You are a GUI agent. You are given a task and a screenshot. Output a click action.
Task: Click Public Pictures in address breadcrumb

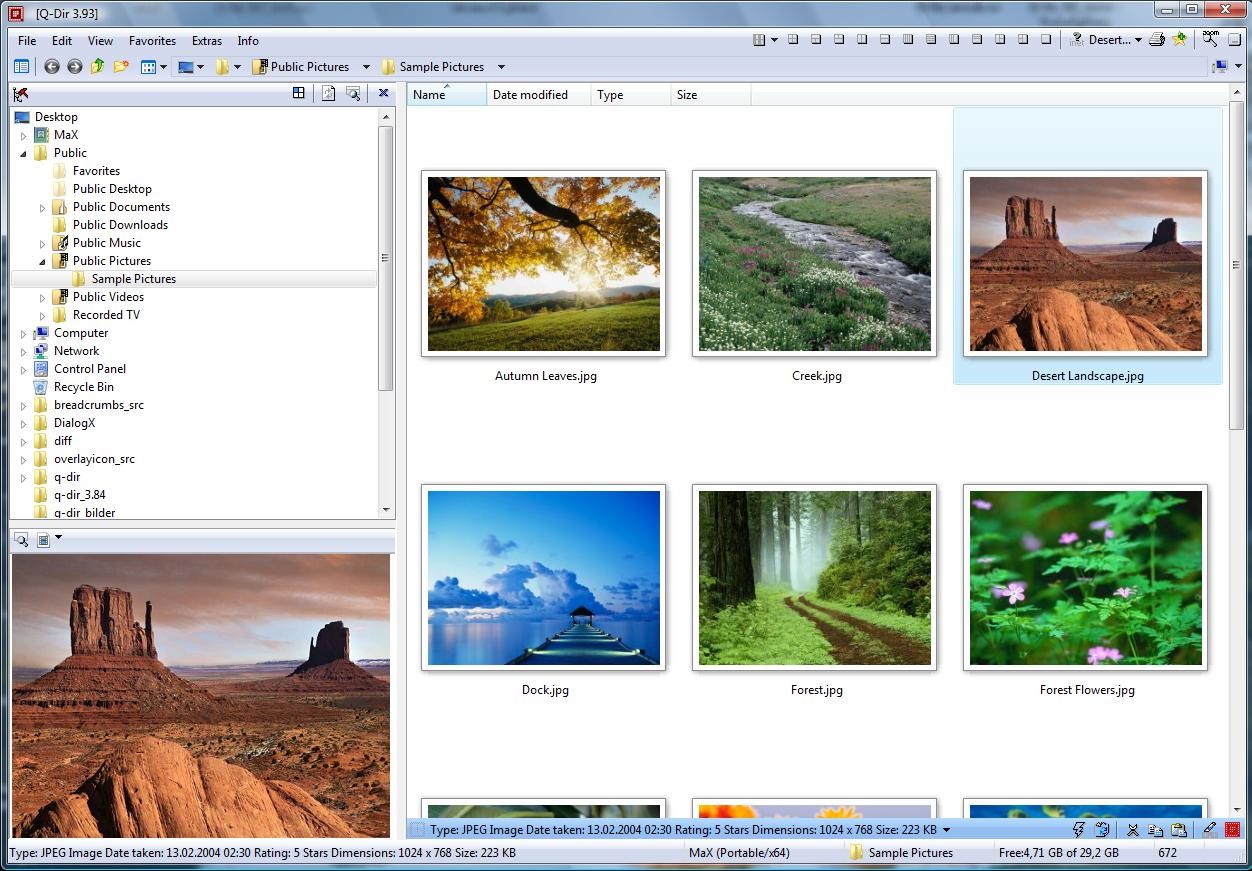pos(309,67)
